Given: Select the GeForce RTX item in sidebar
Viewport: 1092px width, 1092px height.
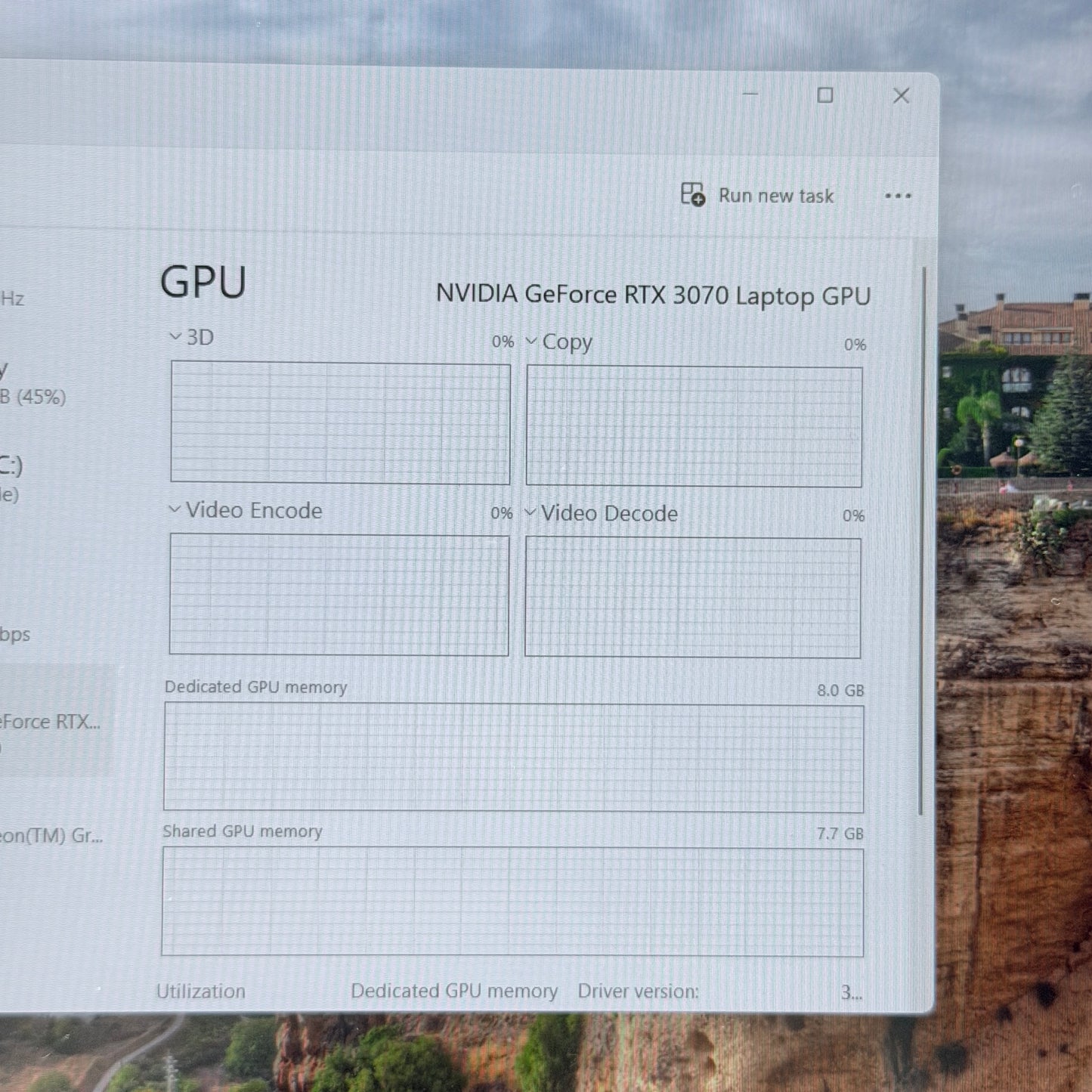Looking at the screenshot, I should click(x=57, y=722).
